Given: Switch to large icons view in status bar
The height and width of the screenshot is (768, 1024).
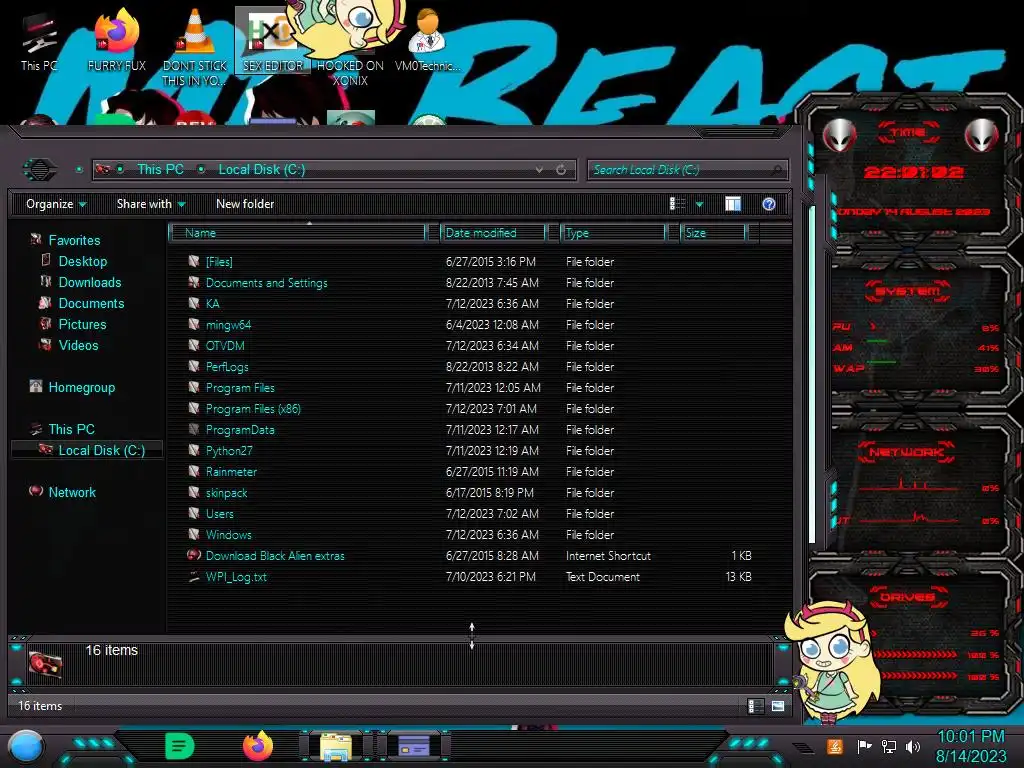Looking at the screenshot, I should 777,706.
